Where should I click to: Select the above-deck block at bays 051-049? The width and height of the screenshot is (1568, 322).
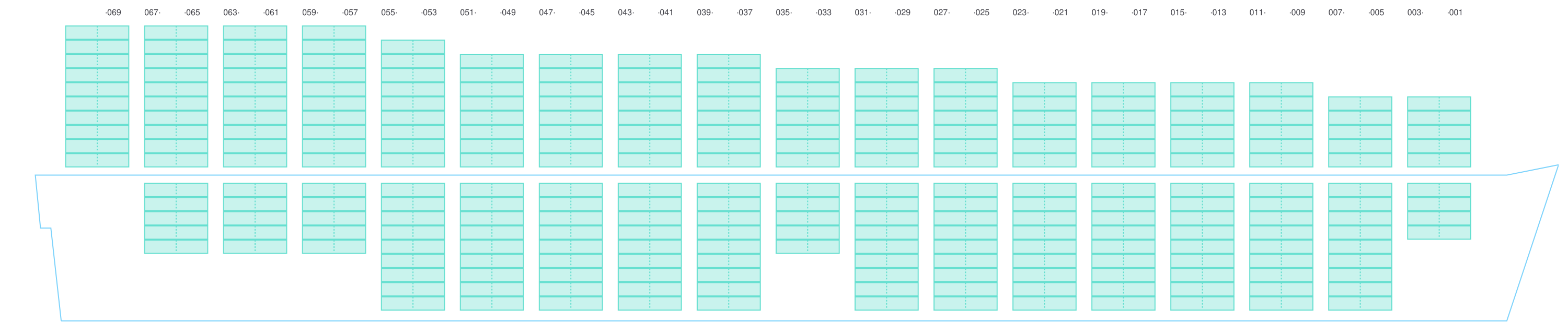(492, 110)
